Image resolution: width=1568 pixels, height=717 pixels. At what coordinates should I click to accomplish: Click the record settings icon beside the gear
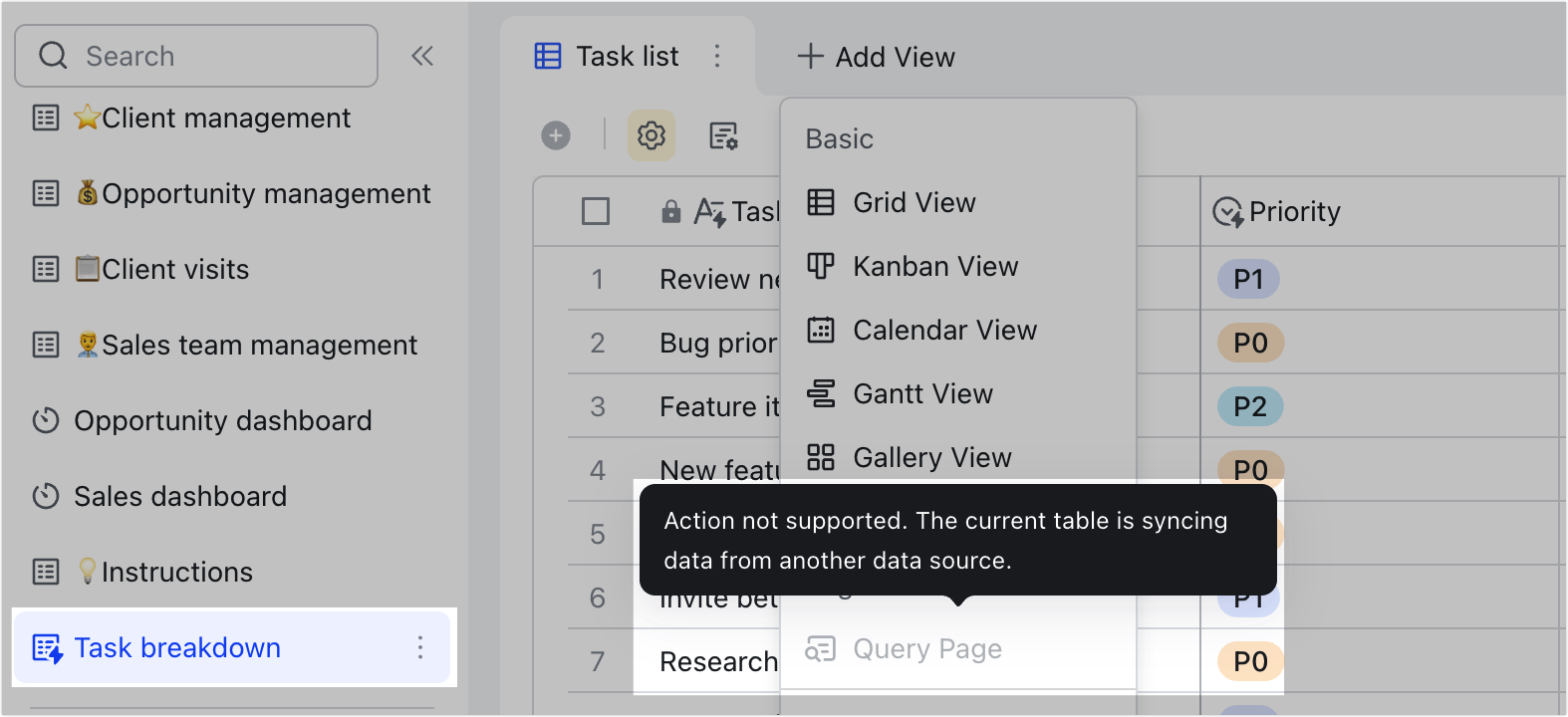pos(722,135)
